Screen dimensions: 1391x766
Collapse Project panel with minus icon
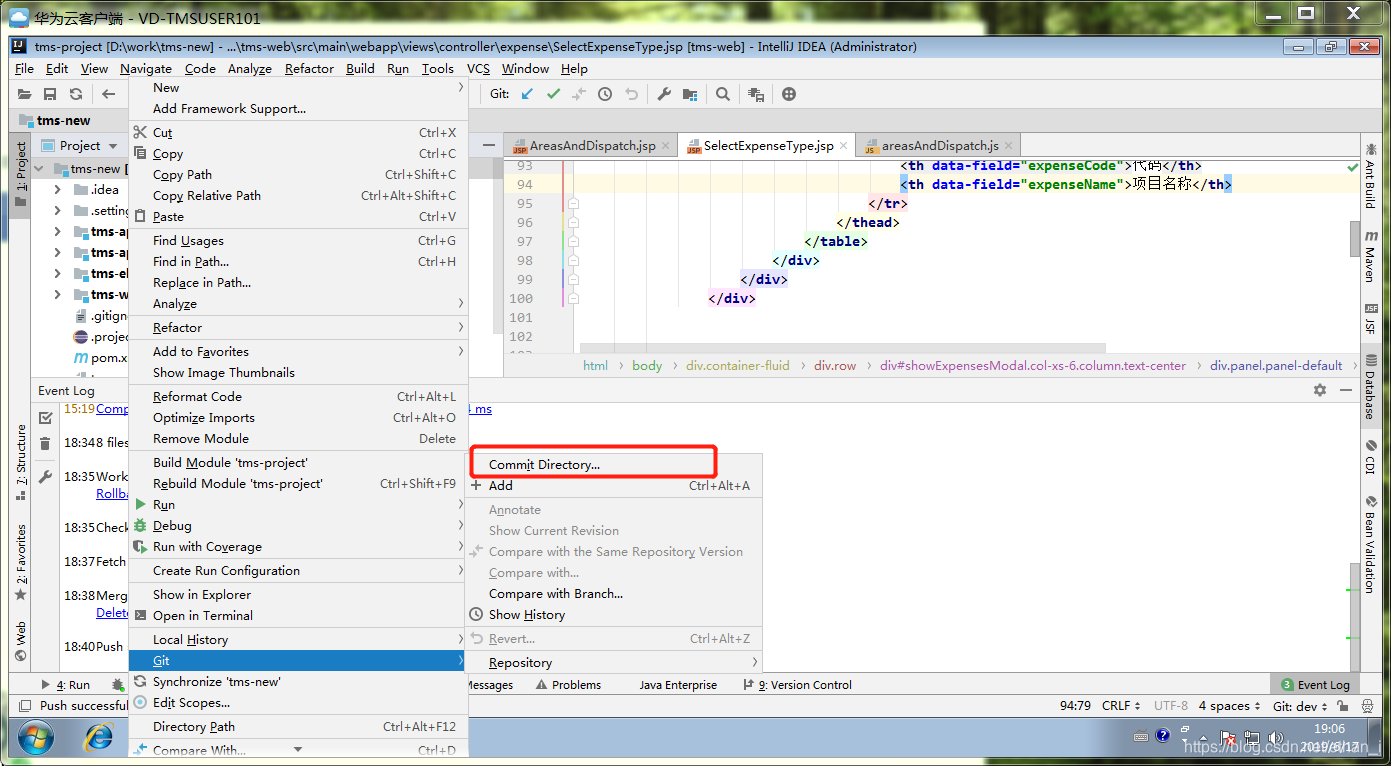tap(488, 145)
